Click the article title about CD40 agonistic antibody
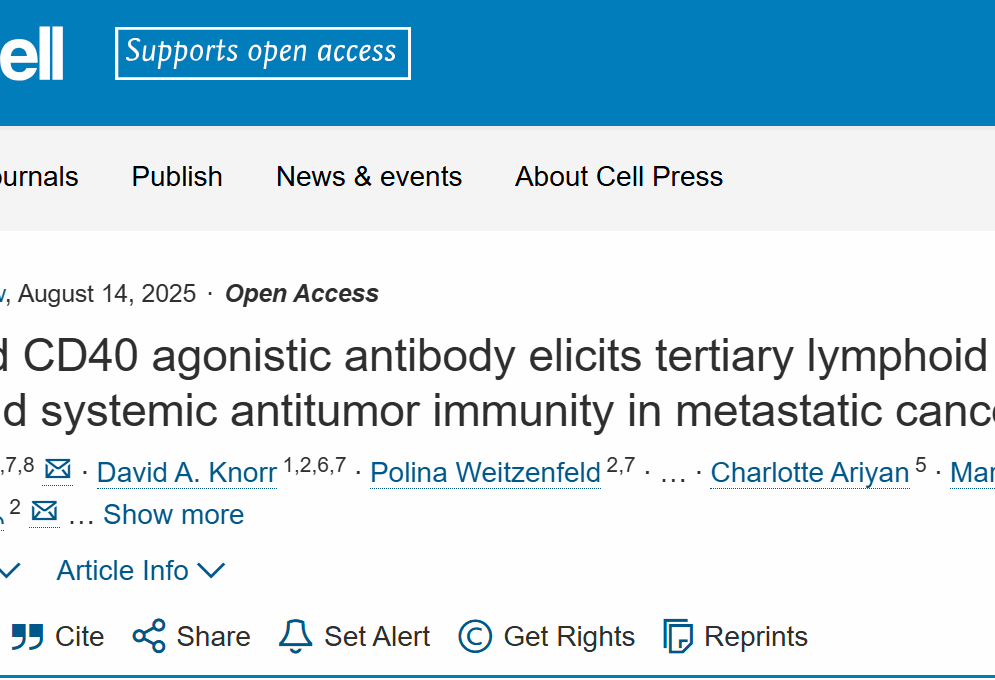Image resolution: width=995 pixels, height=680 pixels. (x=498, y=383)
